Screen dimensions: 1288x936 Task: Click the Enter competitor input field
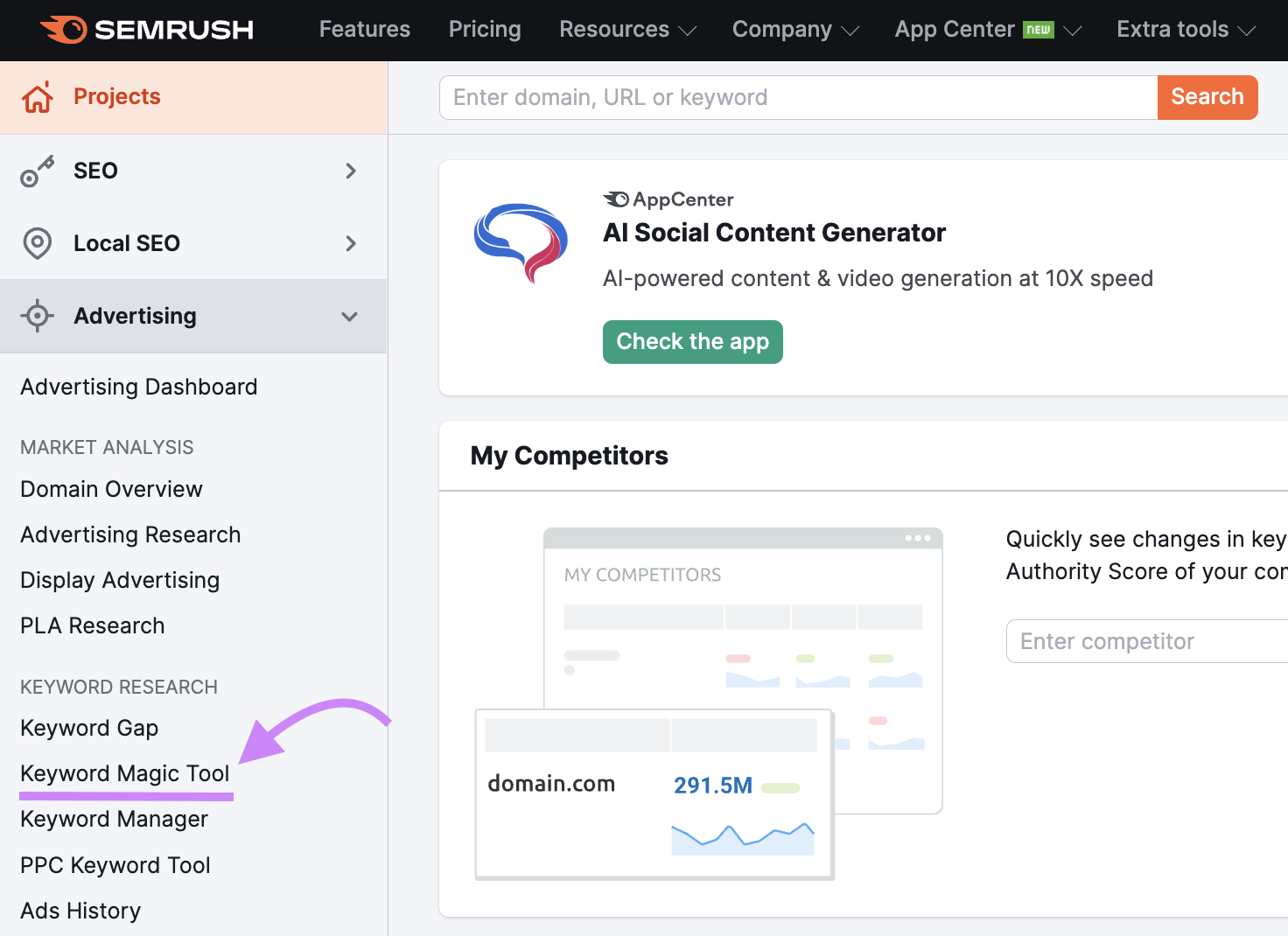(1146, 641)
